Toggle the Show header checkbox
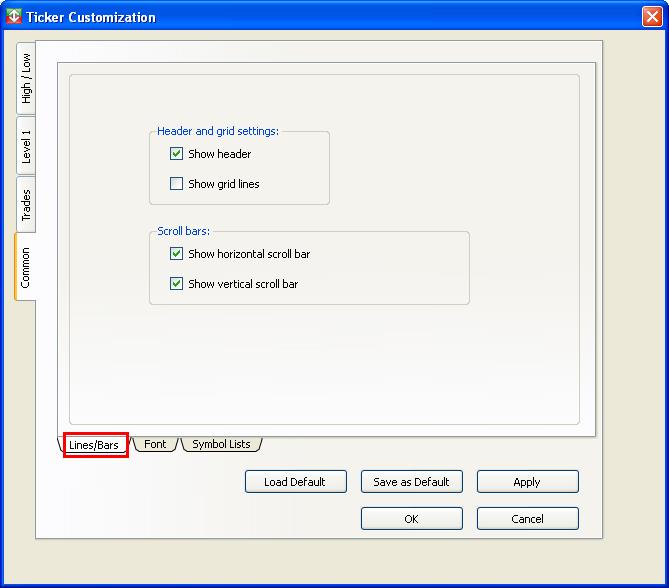The width and height of the screenshot is (669, 588). 177,154
